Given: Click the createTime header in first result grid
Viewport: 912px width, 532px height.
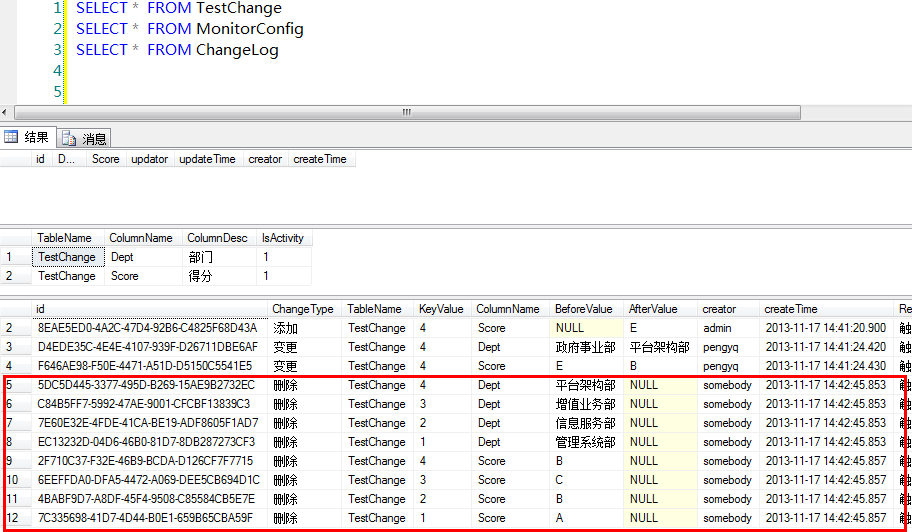Looking at the screenshot, I should click(320, 159).
